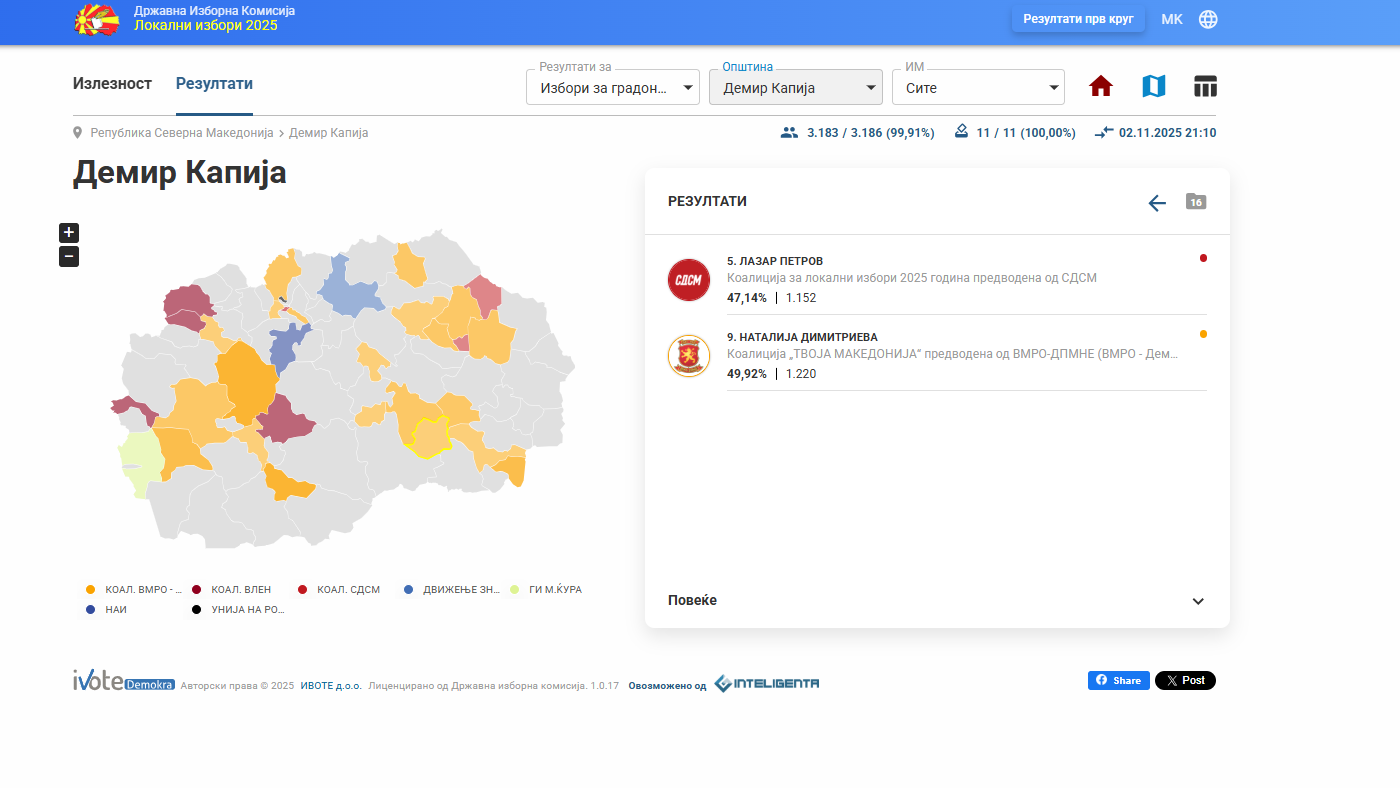
Task: Select the Резултати tab
Action: [x=214, y=84]
